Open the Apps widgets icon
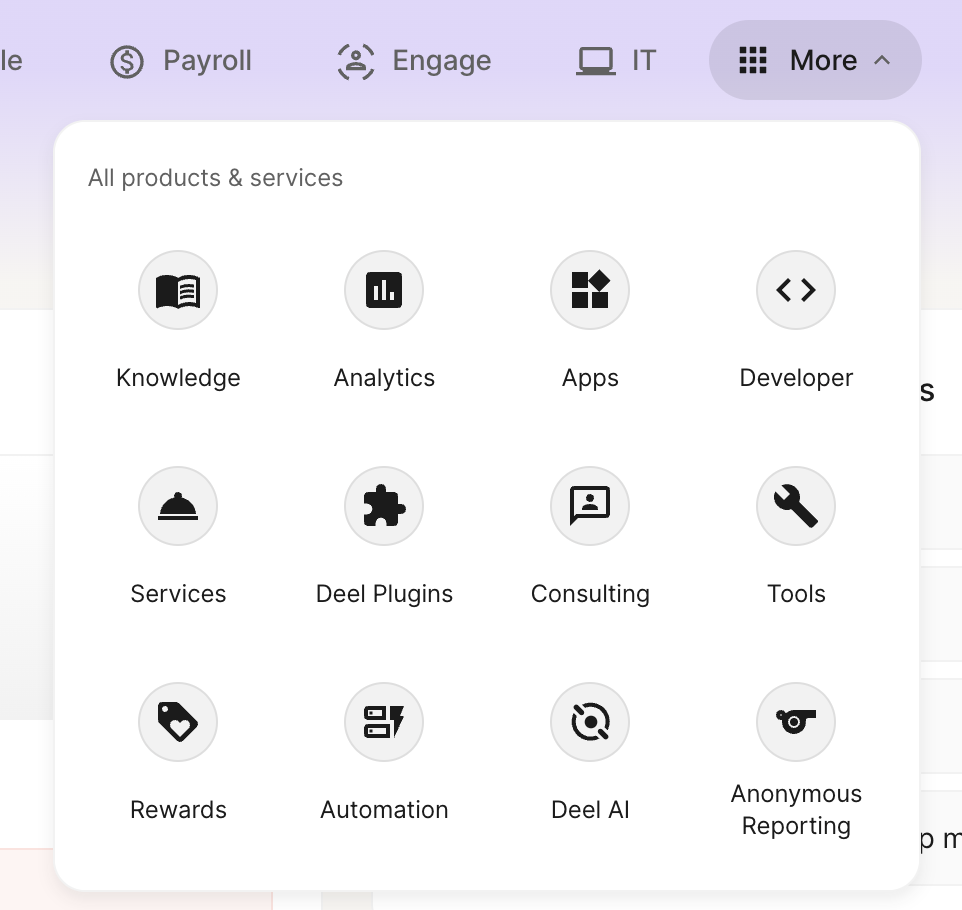The height and width of the screenshot is (910, 962). point(590,290)
